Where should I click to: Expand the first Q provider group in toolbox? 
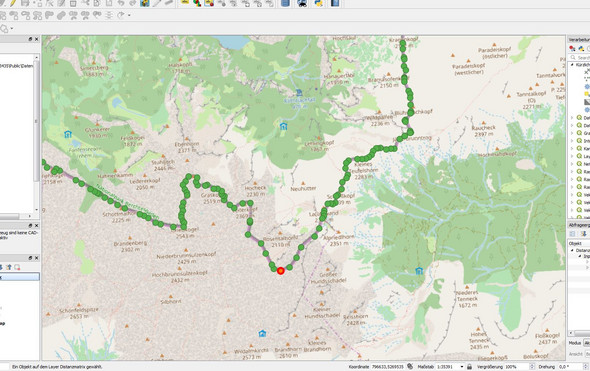(572, 118)
